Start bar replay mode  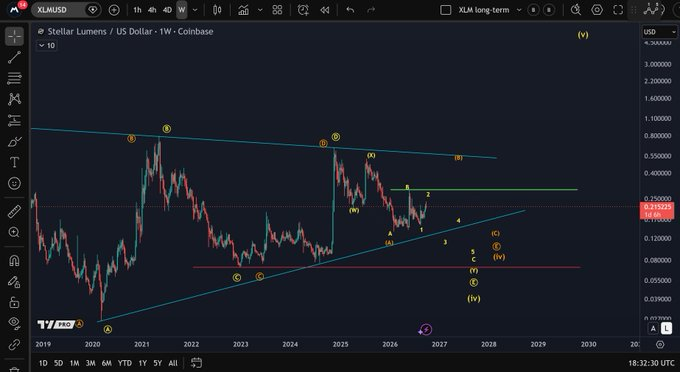(325, 10)
